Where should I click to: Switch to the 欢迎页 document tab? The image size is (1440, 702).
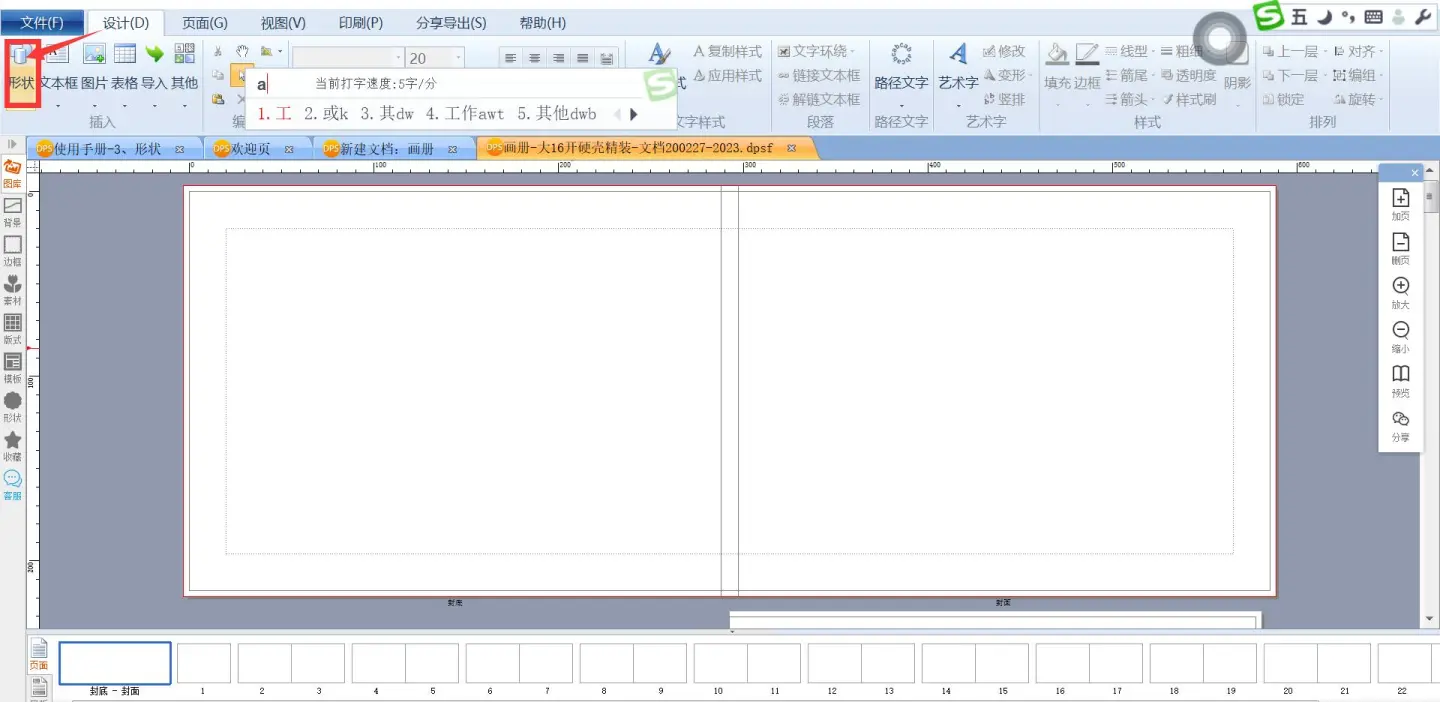point(250,149)
